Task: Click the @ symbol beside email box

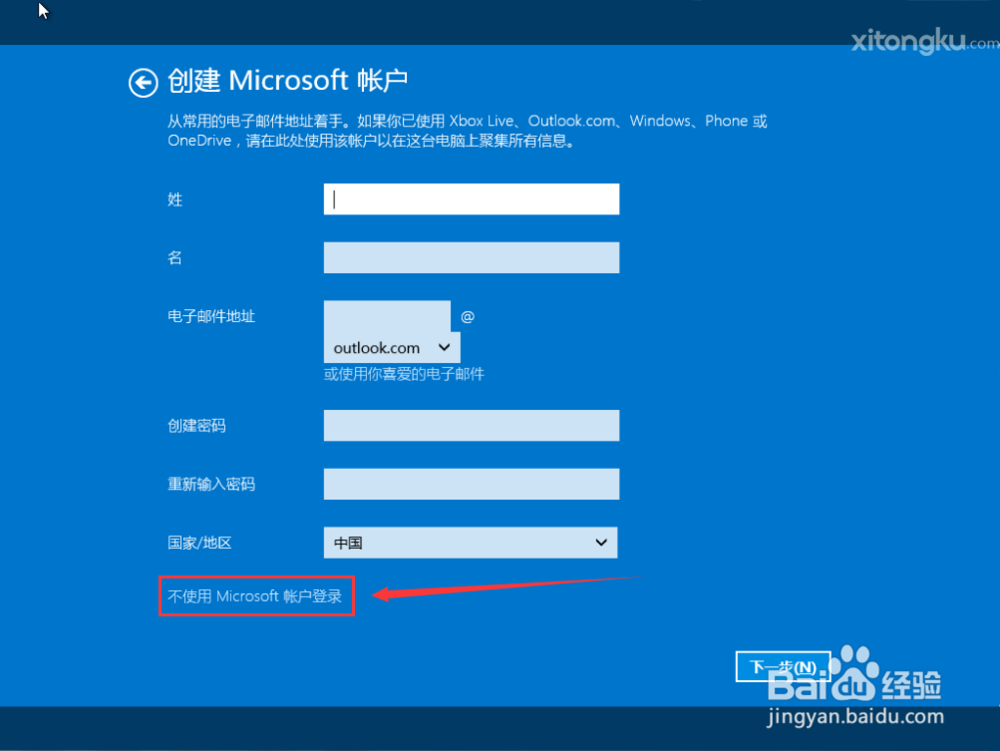Action: [x=467, y=317]
